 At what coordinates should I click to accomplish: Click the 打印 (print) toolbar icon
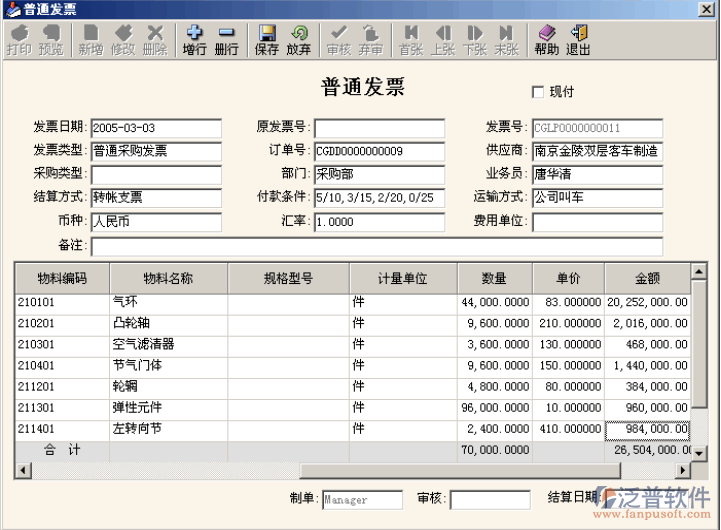click(18, 40)
